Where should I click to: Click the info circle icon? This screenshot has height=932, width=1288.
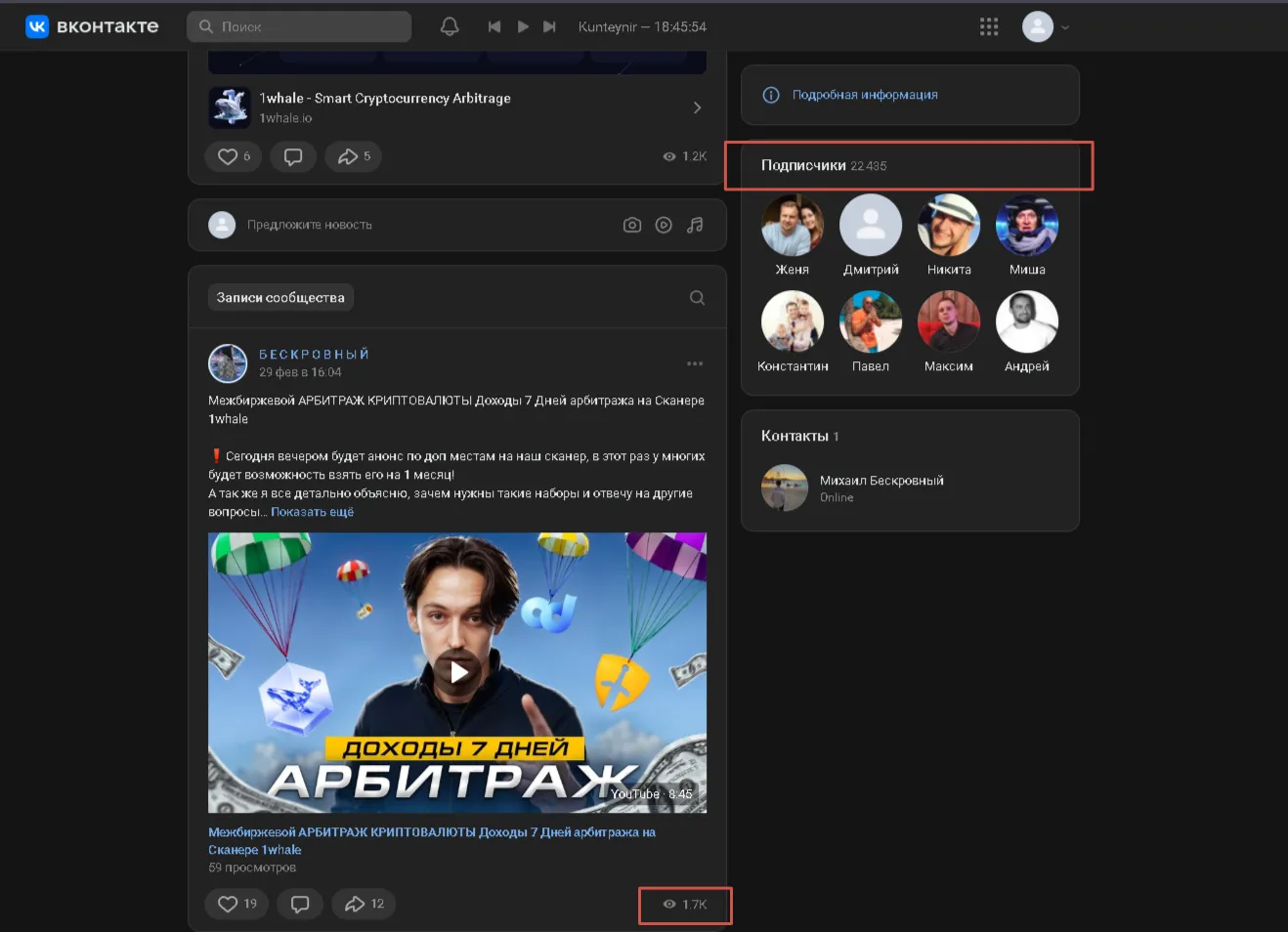coord(771,95)
